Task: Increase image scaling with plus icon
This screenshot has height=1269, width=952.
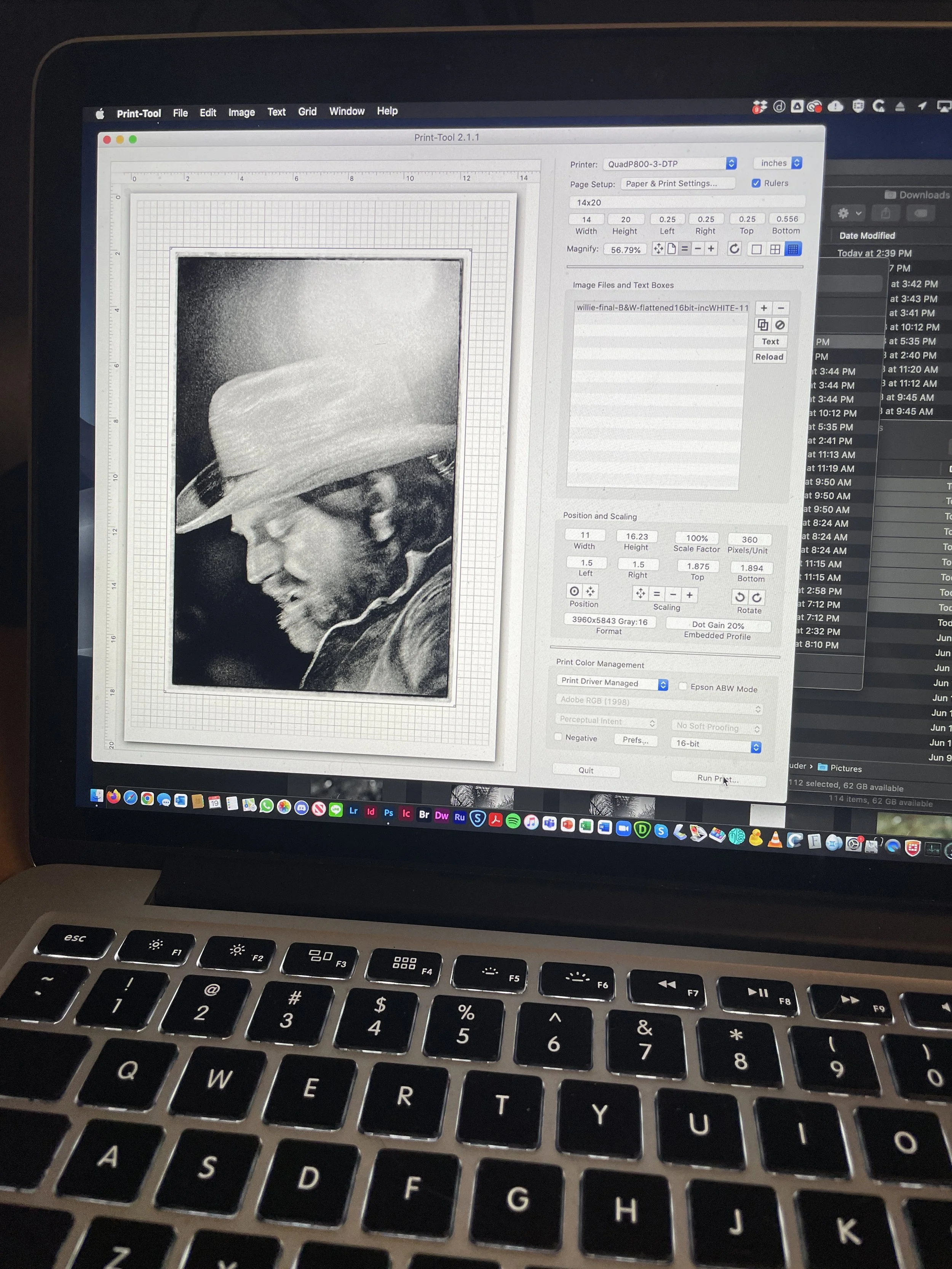Action: [690, 595]
